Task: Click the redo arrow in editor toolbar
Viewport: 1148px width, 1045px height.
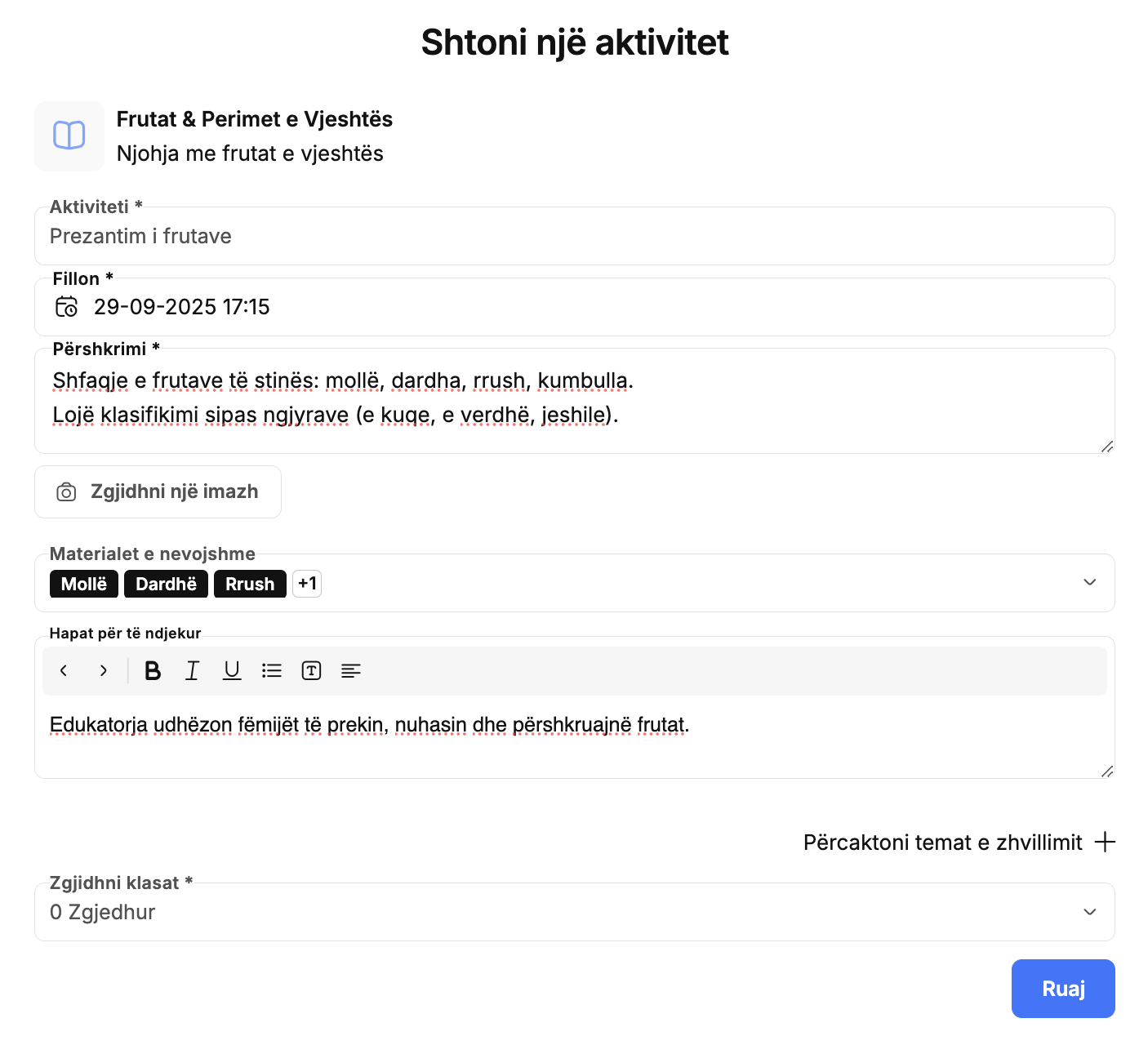Action: pyautogui.click(x=103, y=671)
